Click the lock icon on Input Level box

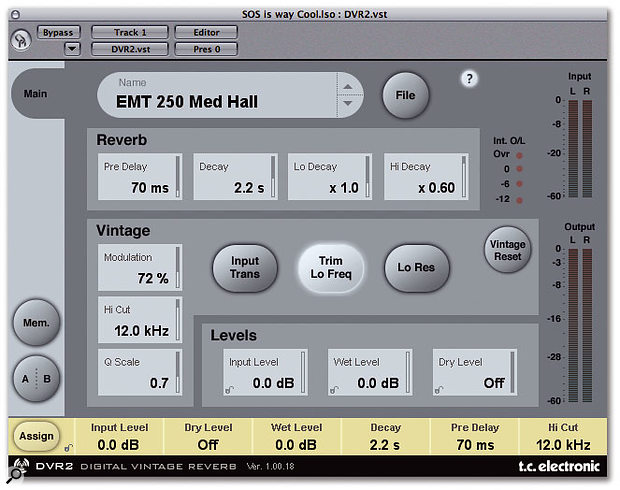coord(229,390)
